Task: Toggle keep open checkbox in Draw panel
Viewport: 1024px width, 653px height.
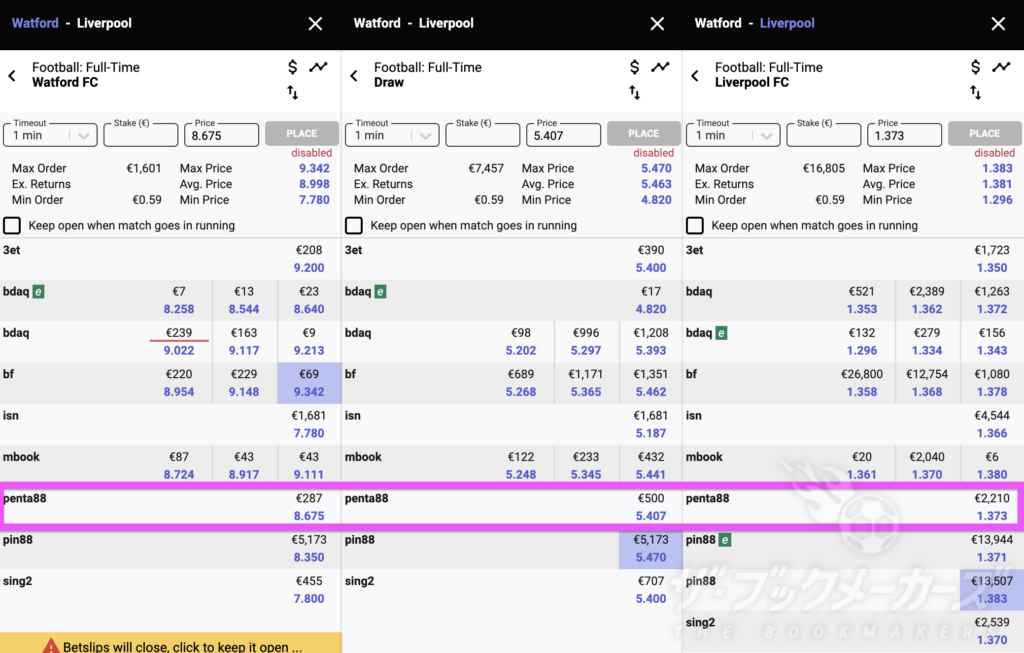Action: 354,226
